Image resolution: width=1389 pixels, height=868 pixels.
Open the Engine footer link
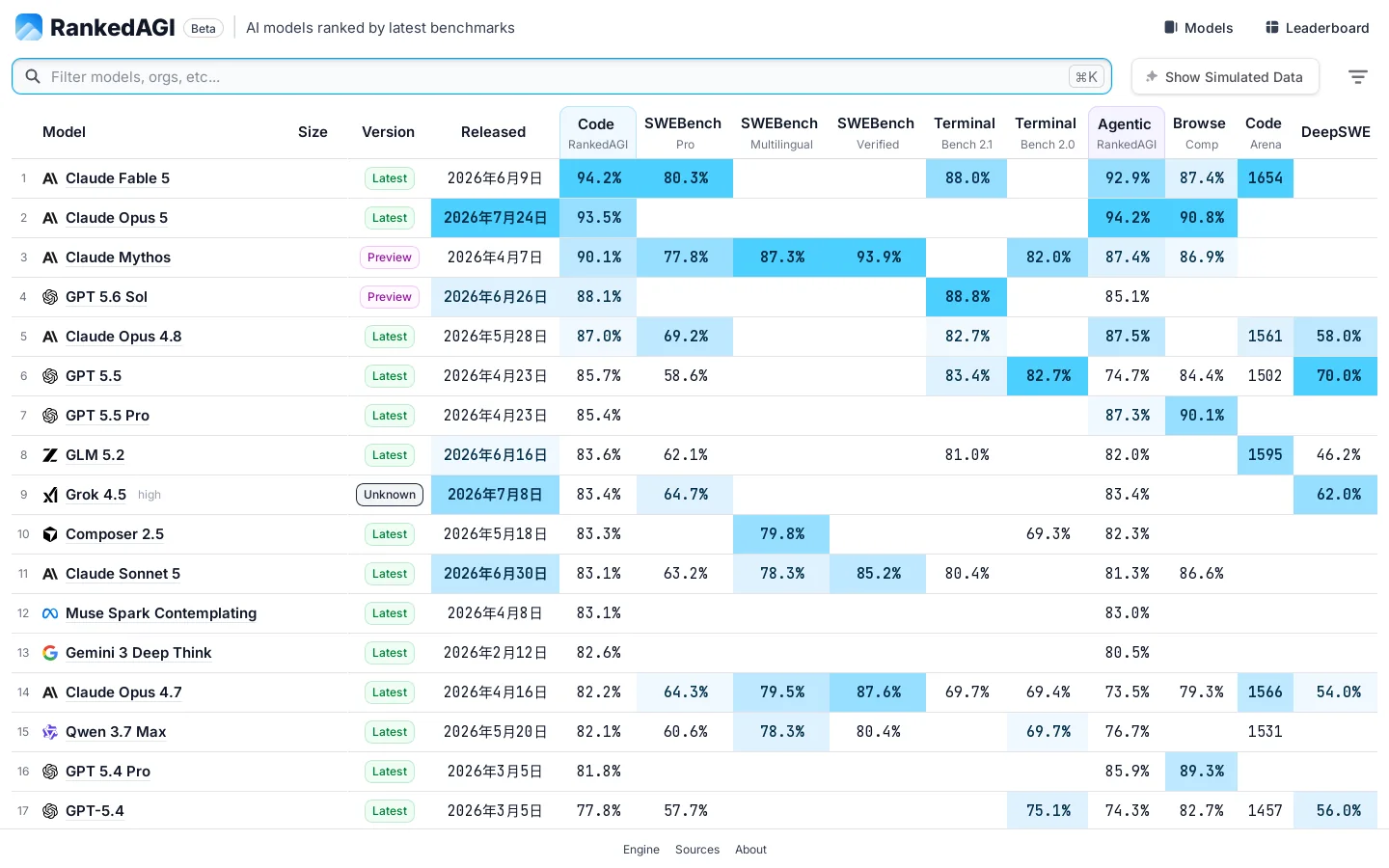641,850
